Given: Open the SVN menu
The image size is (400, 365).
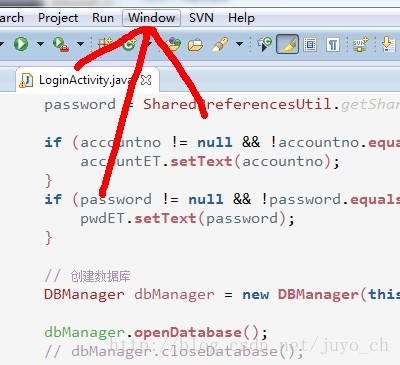Looking at the screenshot, I should tap(201, 18).
